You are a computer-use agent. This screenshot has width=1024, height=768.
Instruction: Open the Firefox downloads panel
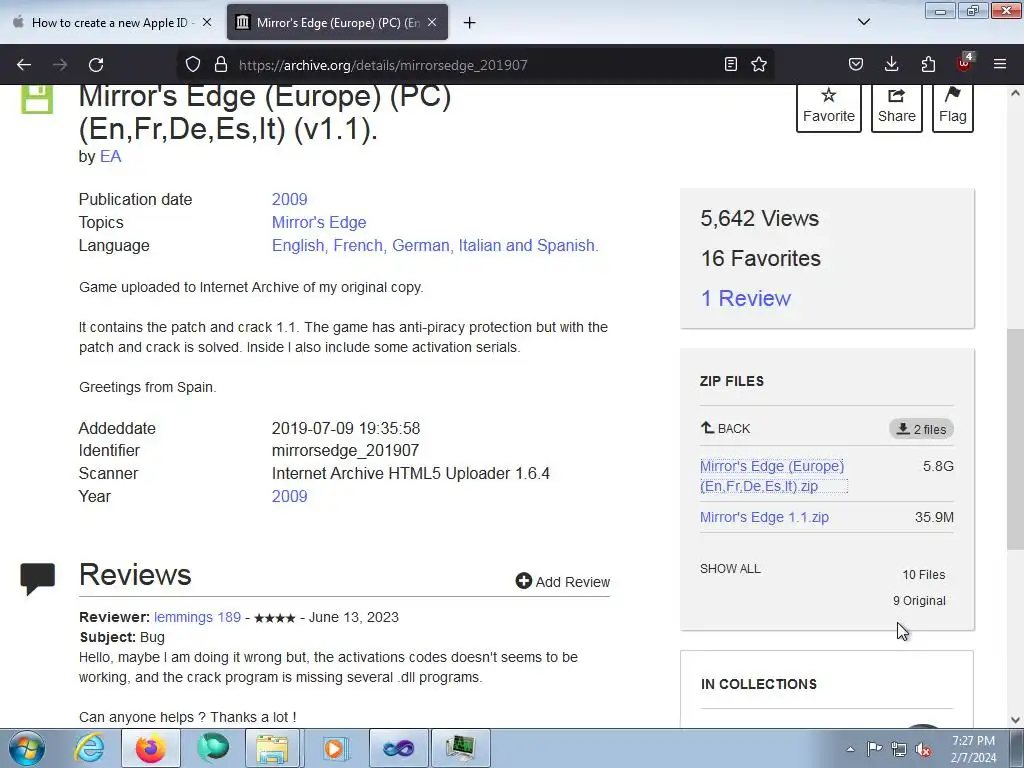(891, 64)
